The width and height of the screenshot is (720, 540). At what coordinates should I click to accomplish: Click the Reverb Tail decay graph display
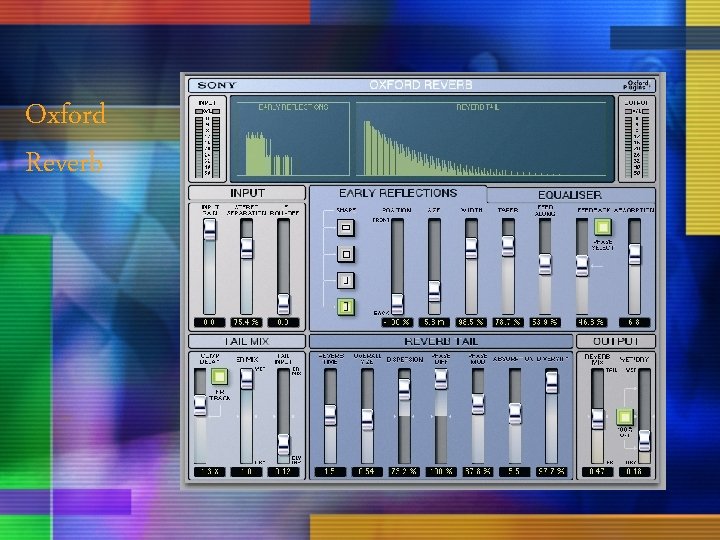click(481, 139)
